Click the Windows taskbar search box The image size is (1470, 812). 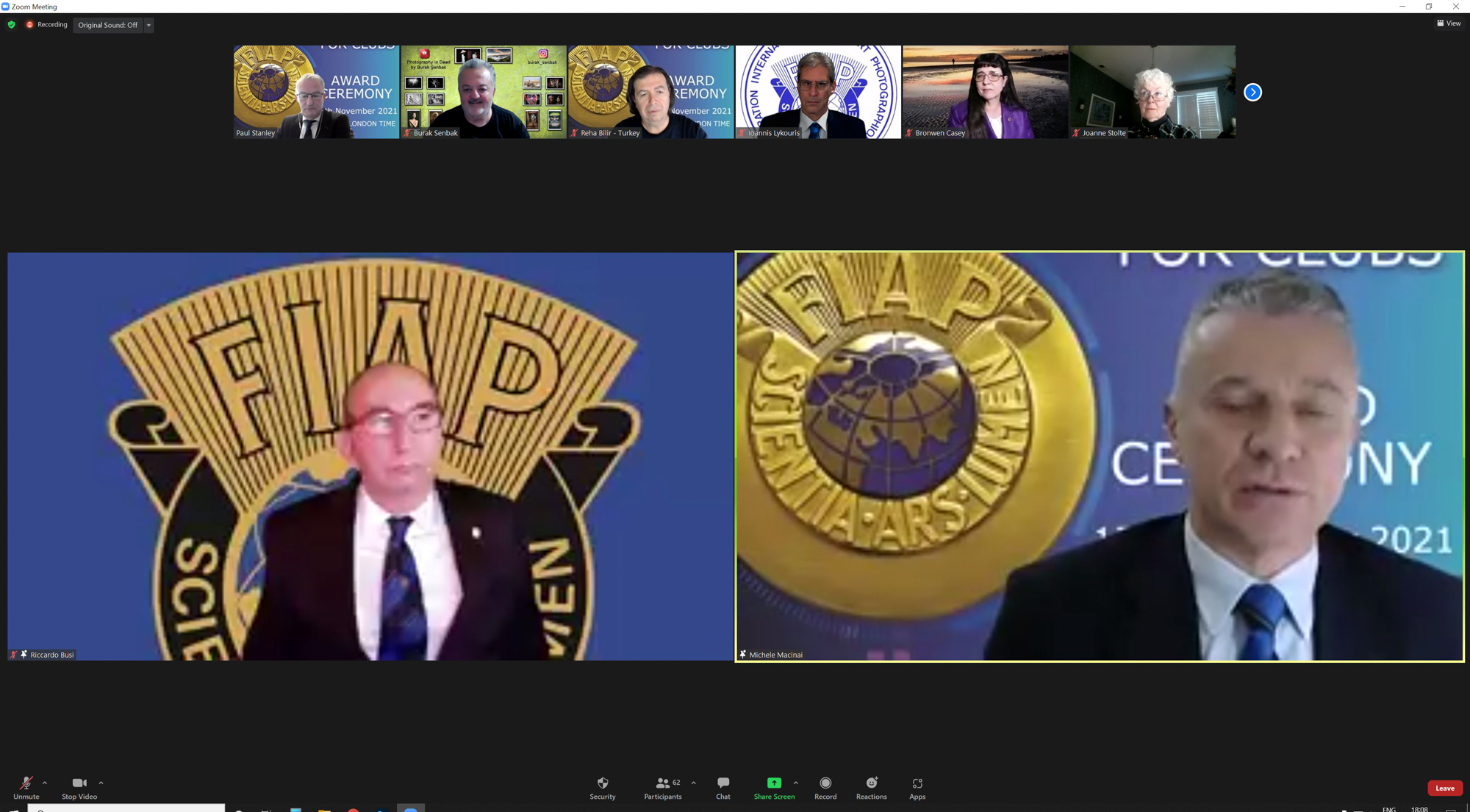tap(126, 808)
